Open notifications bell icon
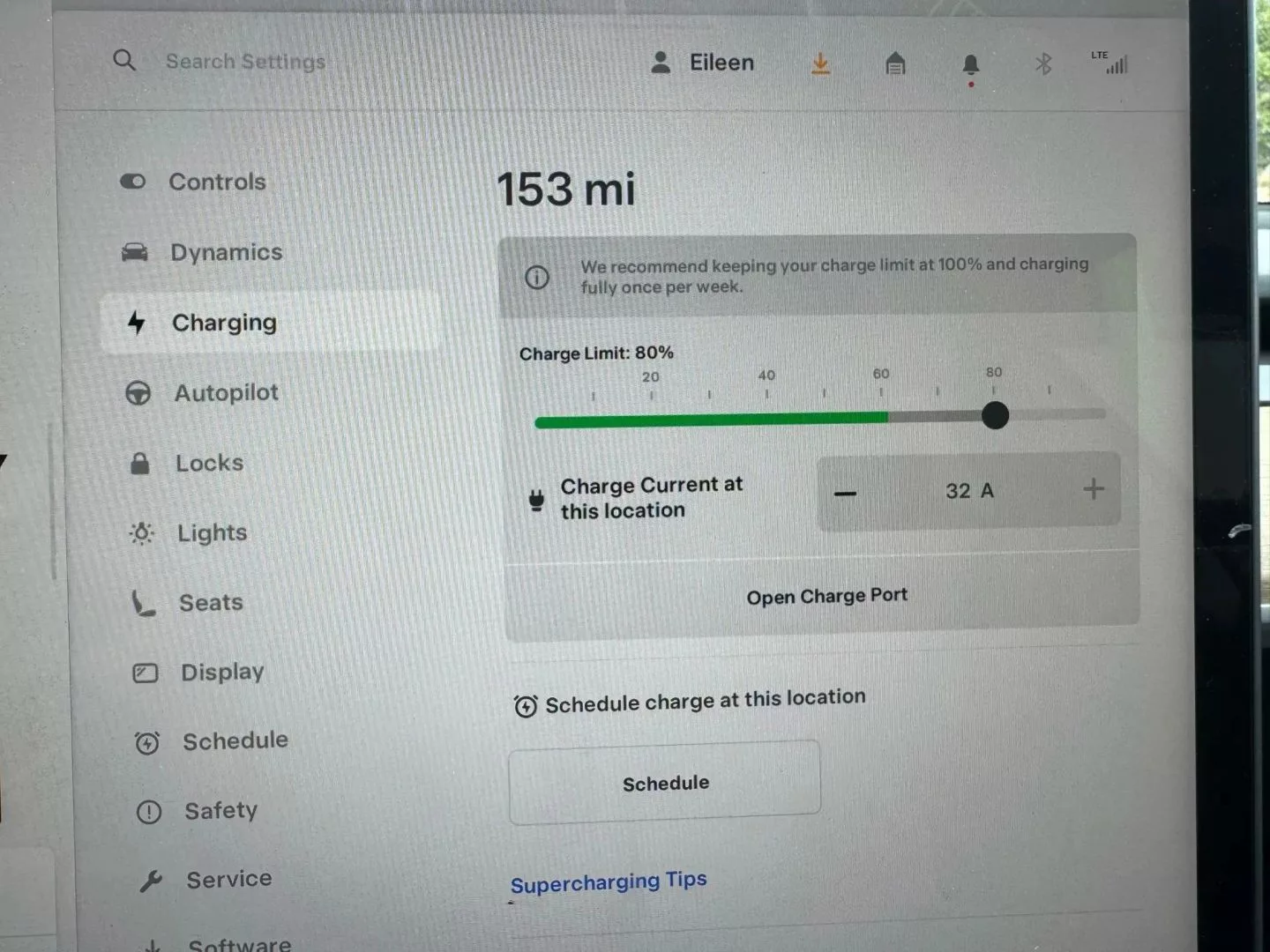This screenshot has width=1270, height=952. [x=971, y=66]
